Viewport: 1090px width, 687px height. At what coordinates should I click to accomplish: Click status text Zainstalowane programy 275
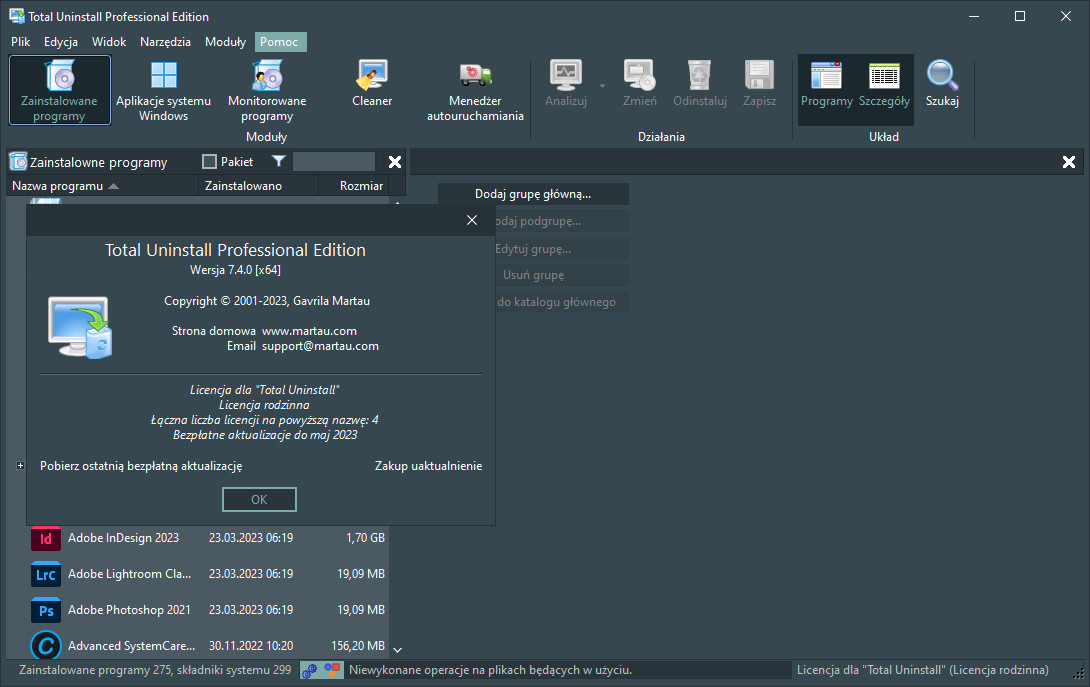[x=155, y=670]
